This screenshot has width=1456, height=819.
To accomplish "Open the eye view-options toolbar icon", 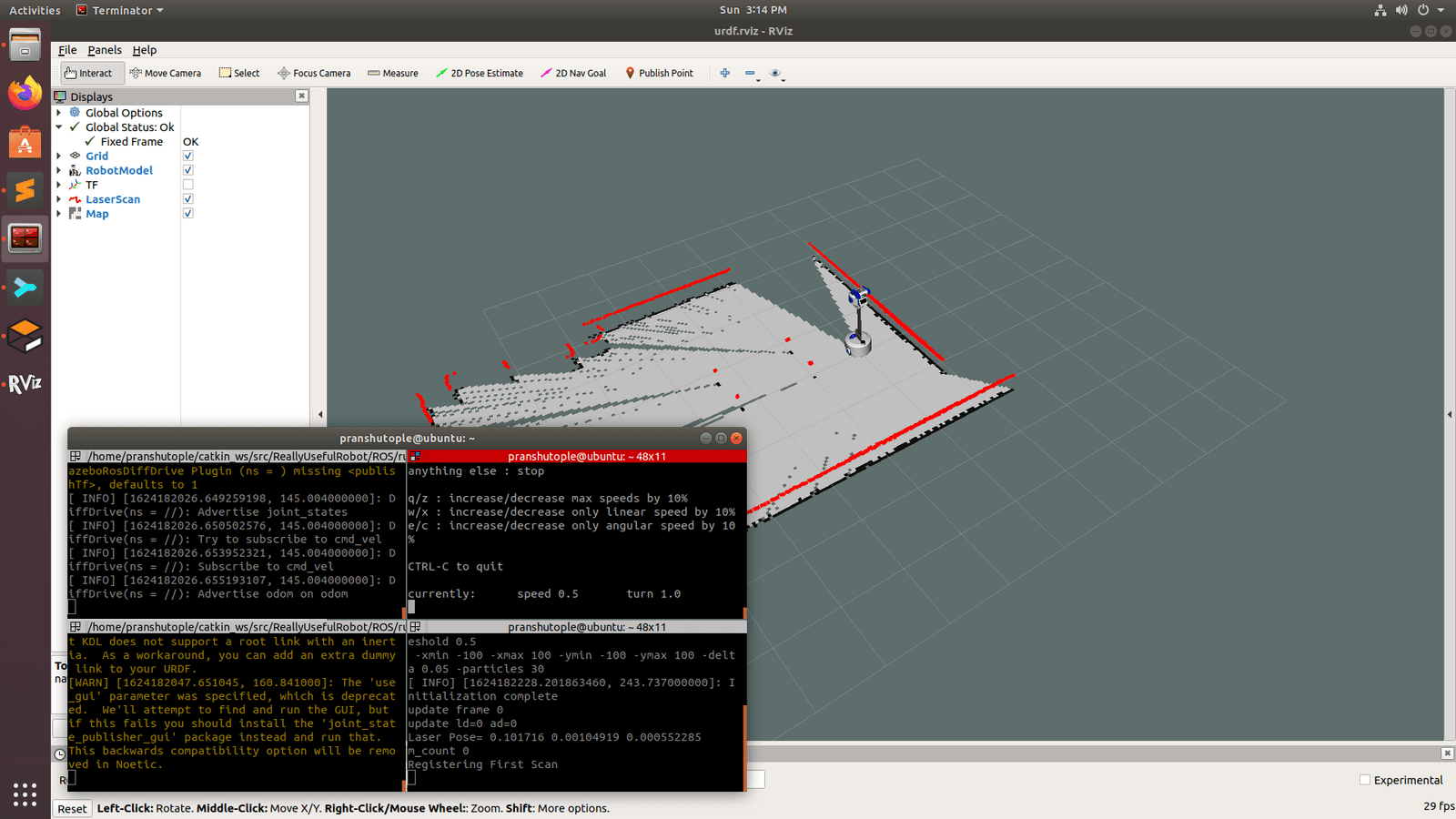I will [x=775, y=73].
